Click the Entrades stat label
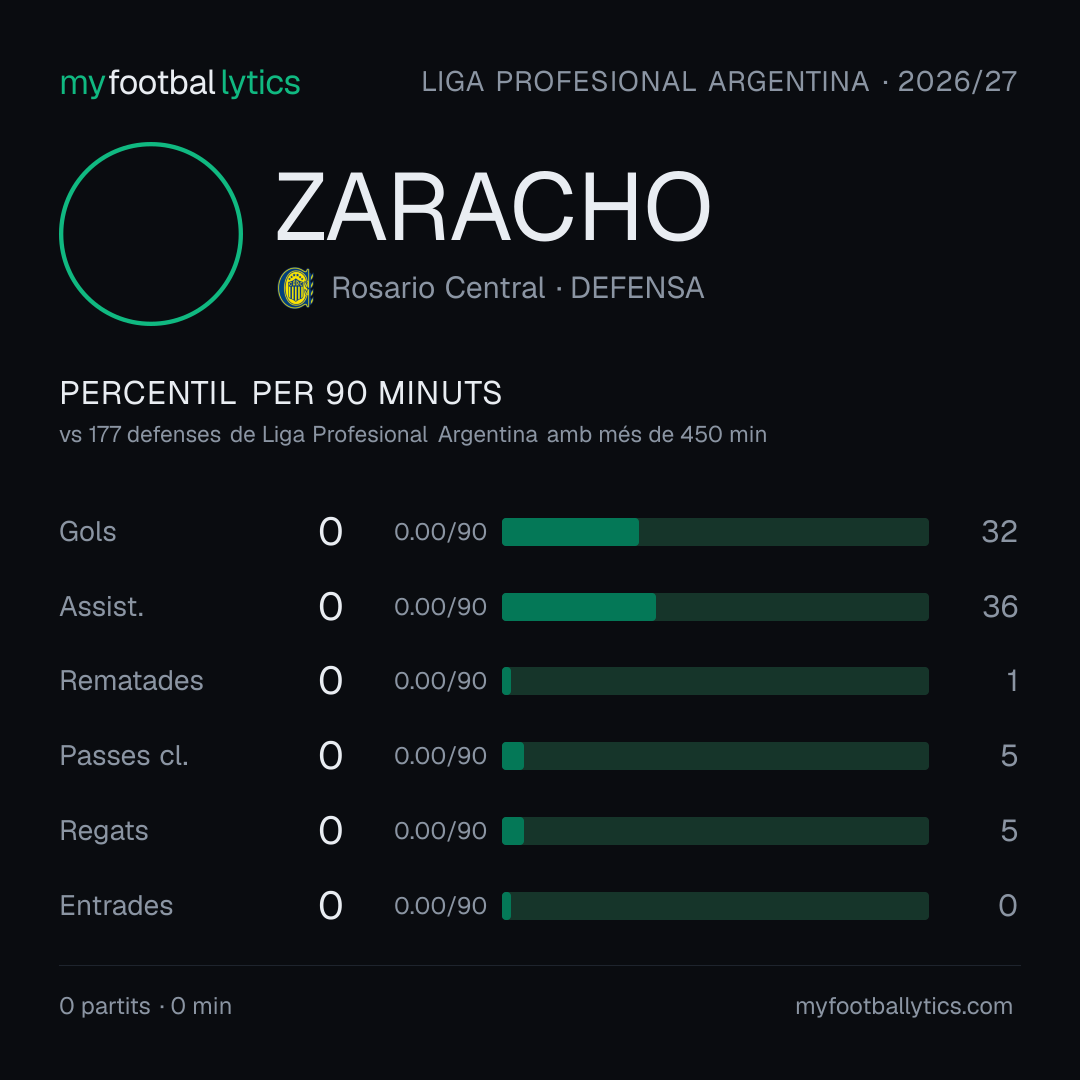The image size is (1080, 1080). [116, 906]
